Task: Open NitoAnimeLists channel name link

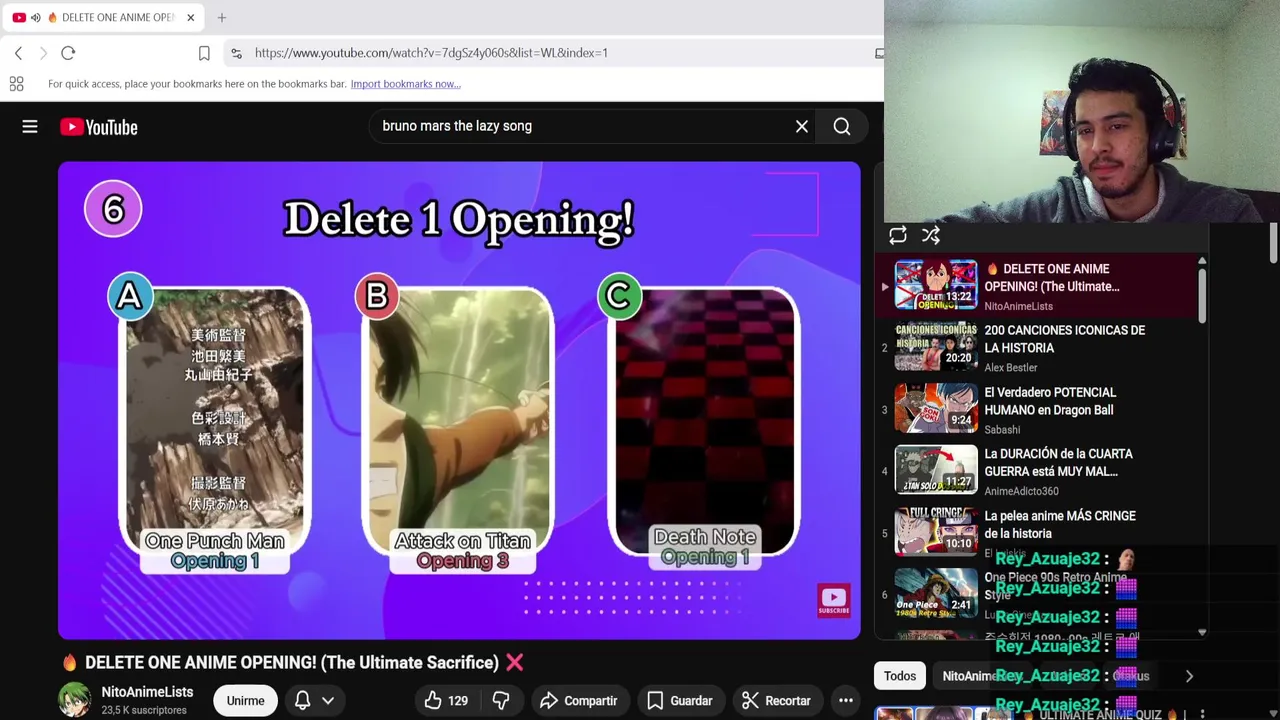Action: 147,692
